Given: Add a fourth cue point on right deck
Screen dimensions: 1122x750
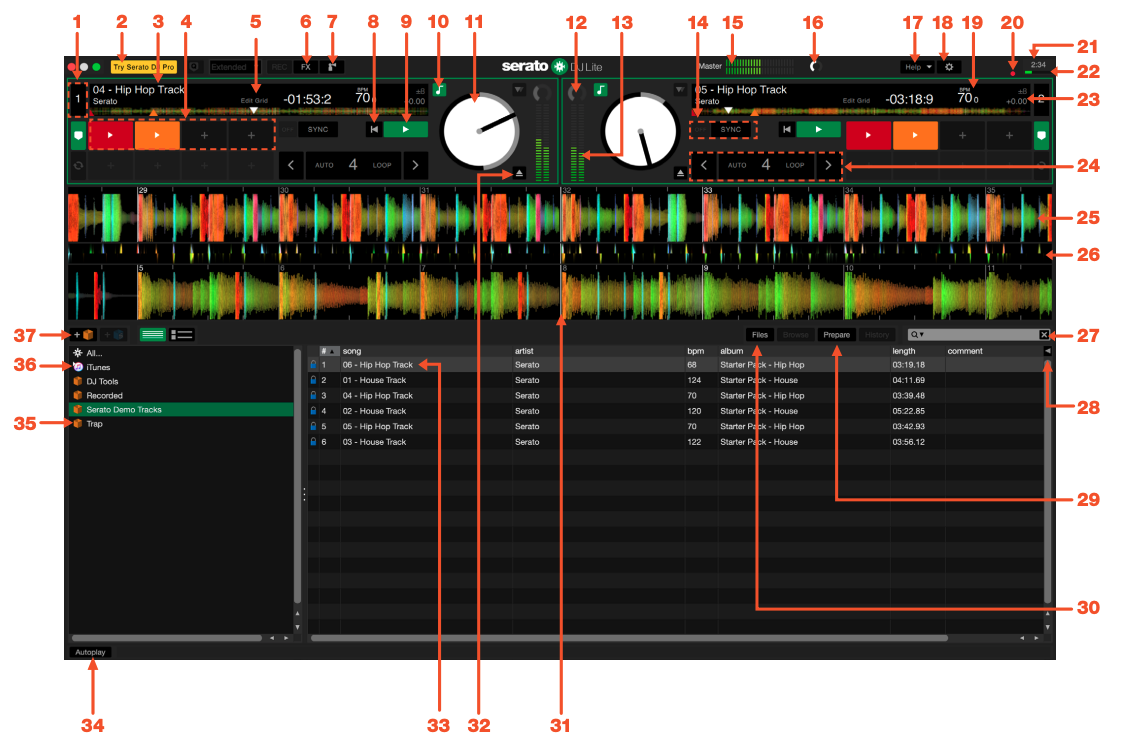Looking at the screenshot, I should pyautogui.click(x=1009, y=135).
